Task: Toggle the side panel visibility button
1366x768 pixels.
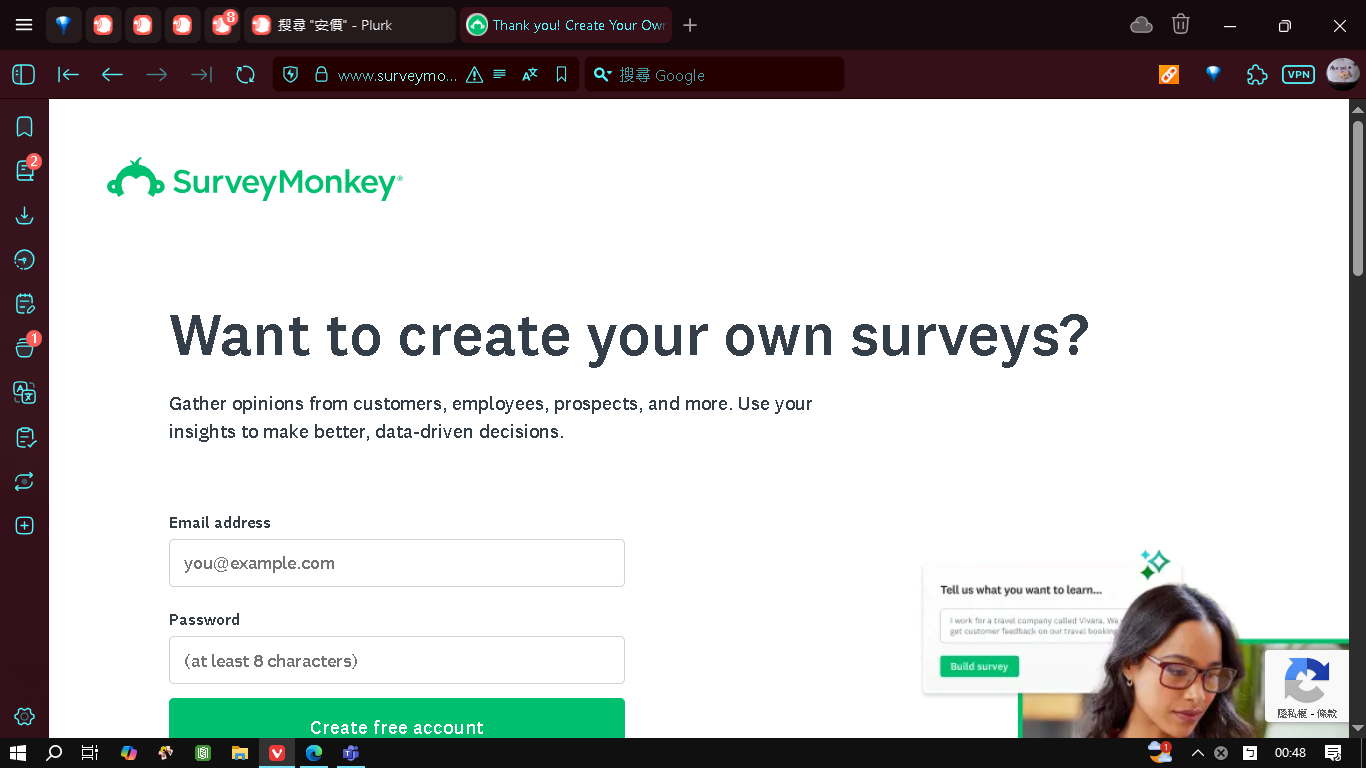Action: [24, 74]
